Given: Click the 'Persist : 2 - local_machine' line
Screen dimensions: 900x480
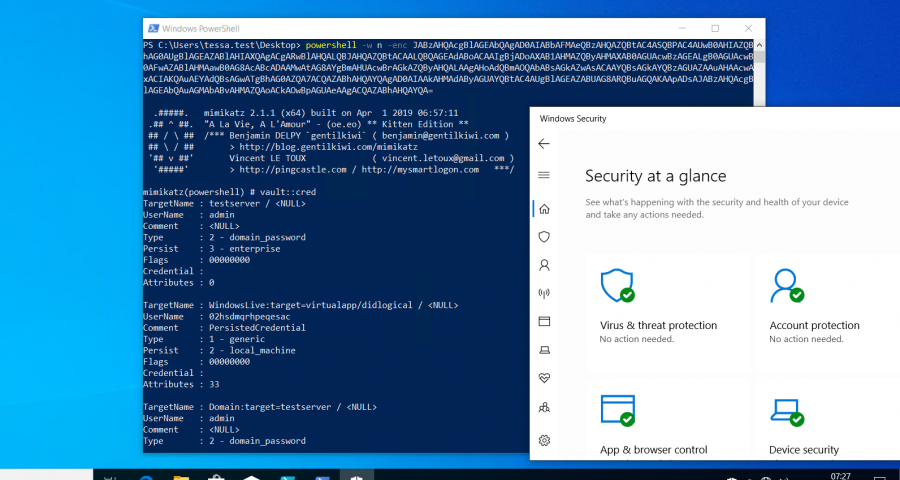Looking at the screenshot, I should 219,351.
